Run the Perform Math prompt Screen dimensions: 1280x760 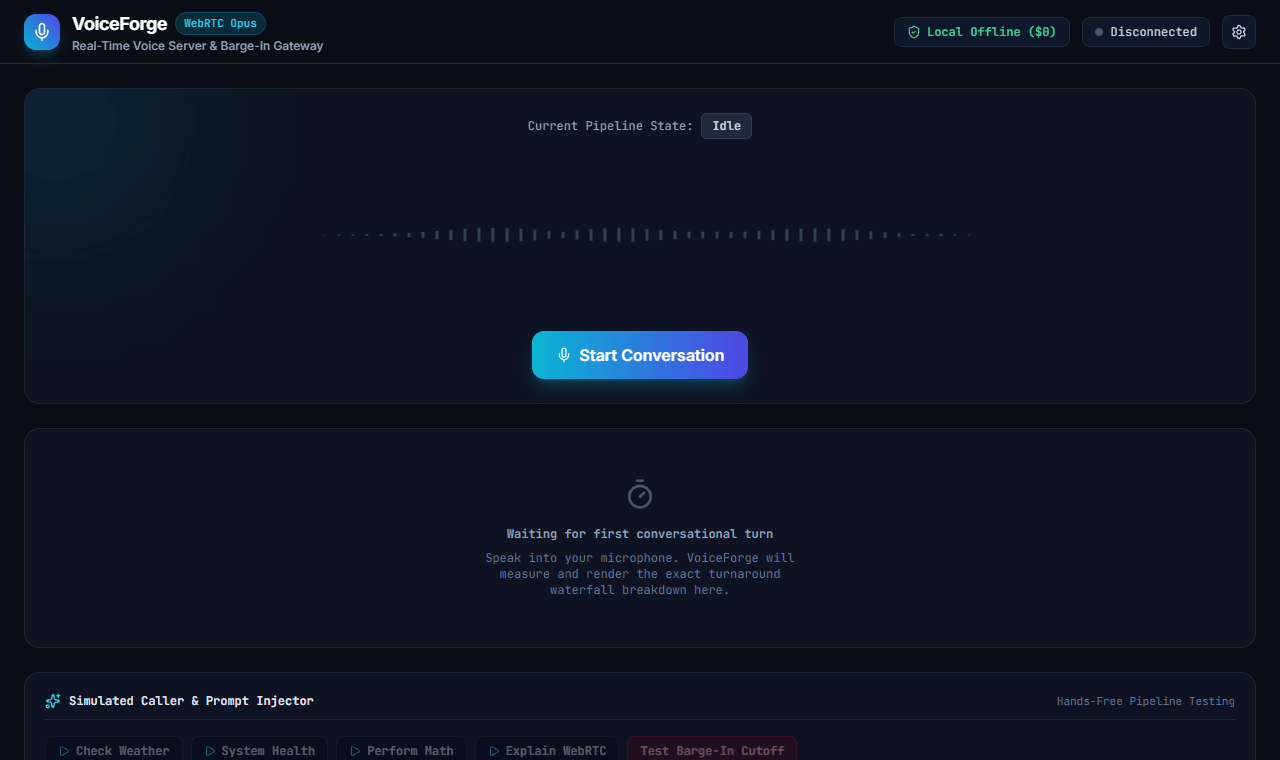[x=401, y=750]
